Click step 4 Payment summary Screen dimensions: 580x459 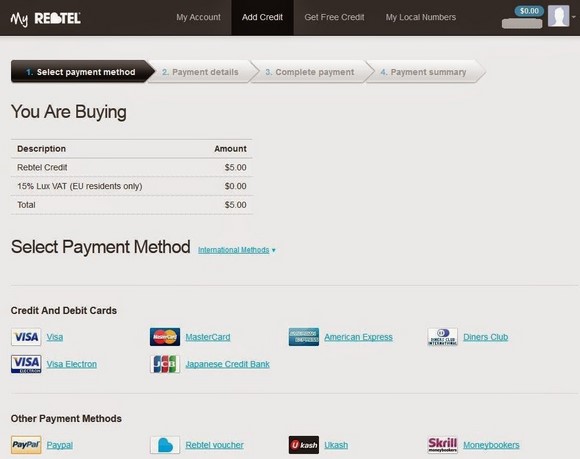(425, 72)
